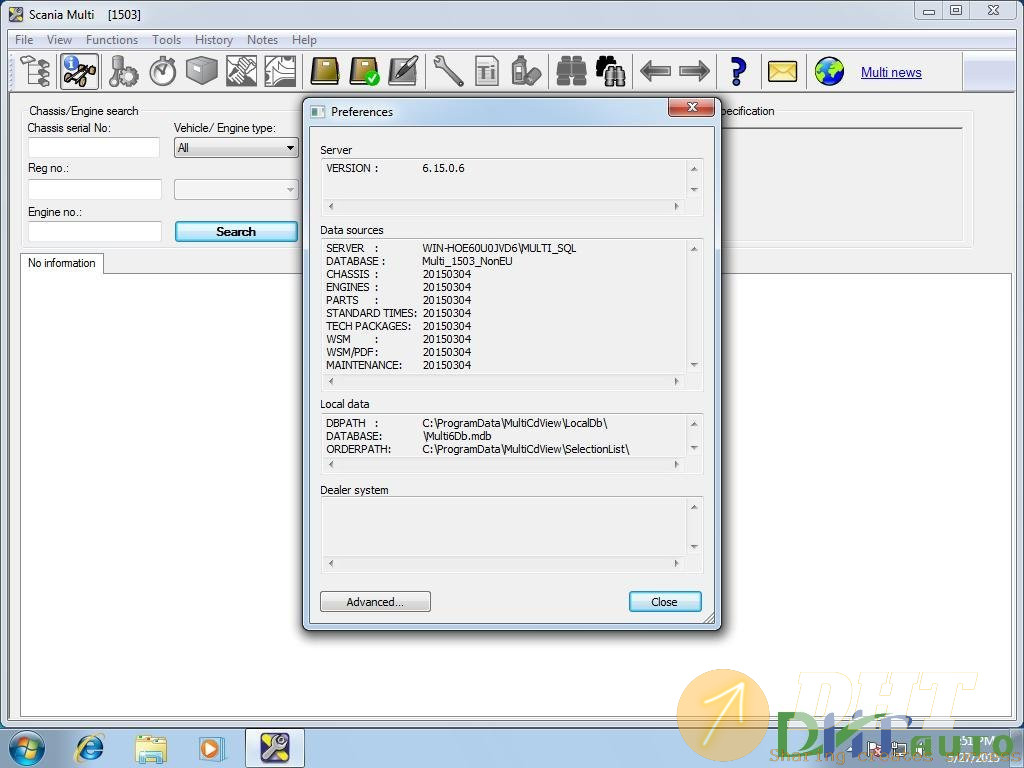
Task: Click the Local data scroll left arrow
Action: [x=331, y=464]
